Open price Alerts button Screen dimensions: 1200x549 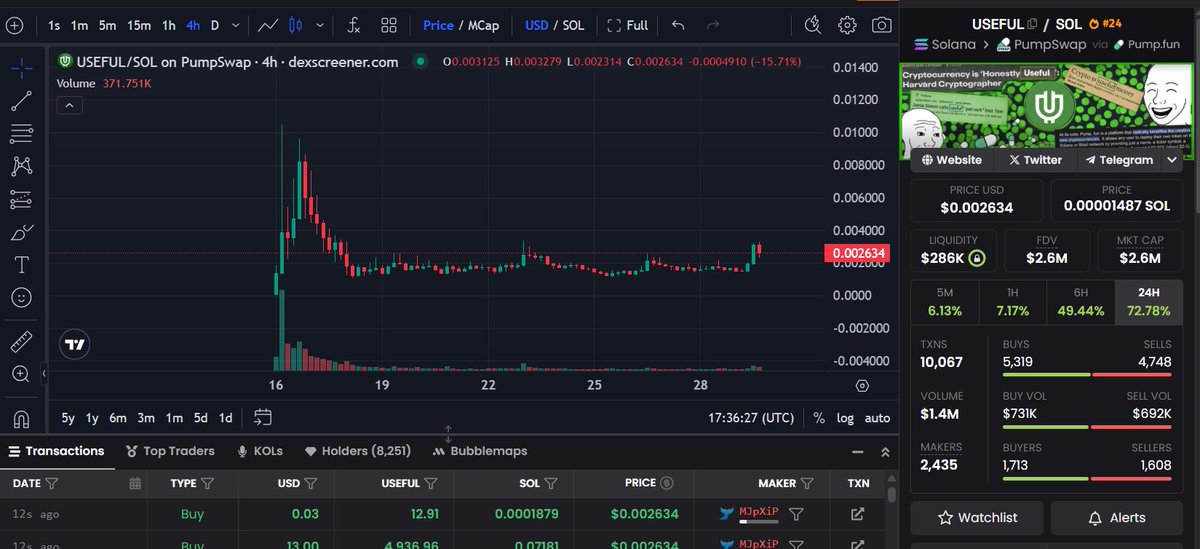coord(1117,518)
